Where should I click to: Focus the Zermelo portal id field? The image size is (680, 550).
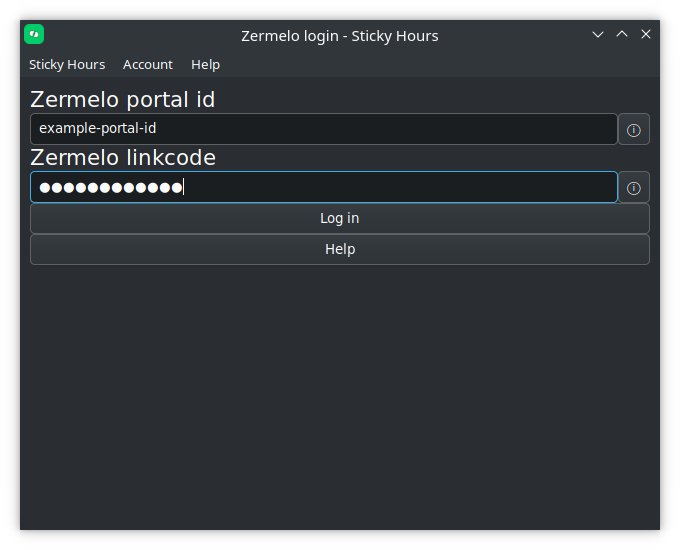(x=324, y=129)
